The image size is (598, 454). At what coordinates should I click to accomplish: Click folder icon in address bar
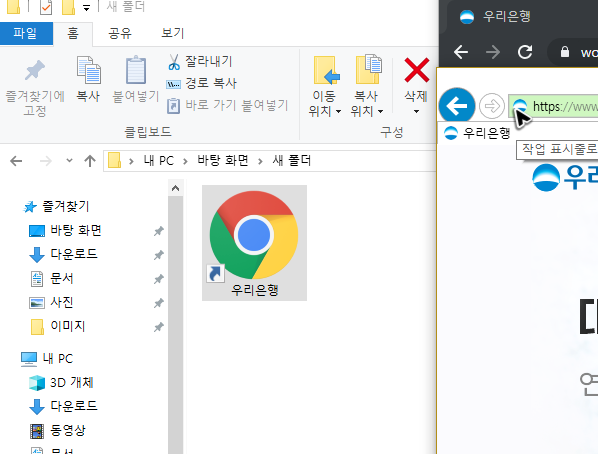114,161
